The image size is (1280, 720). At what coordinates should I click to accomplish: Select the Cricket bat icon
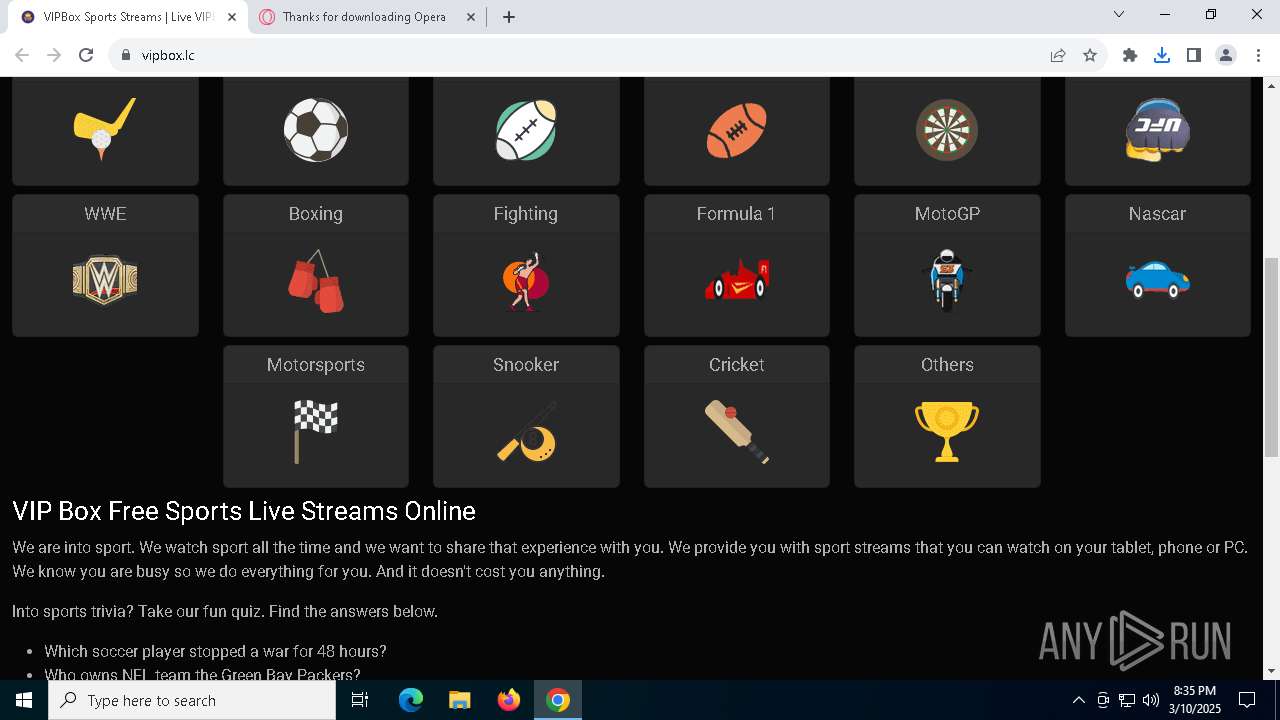click(737, 432)
